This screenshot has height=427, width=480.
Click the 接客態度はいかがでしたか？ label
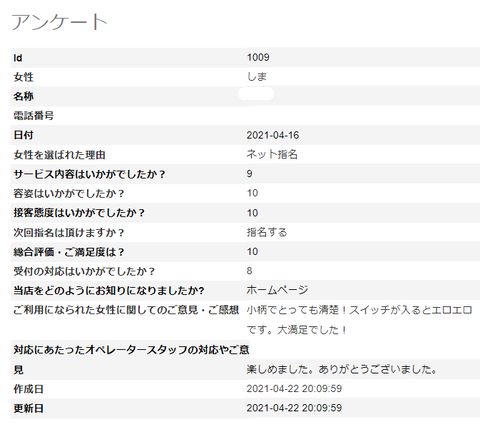pyautogui.click(x=79, y=213)
